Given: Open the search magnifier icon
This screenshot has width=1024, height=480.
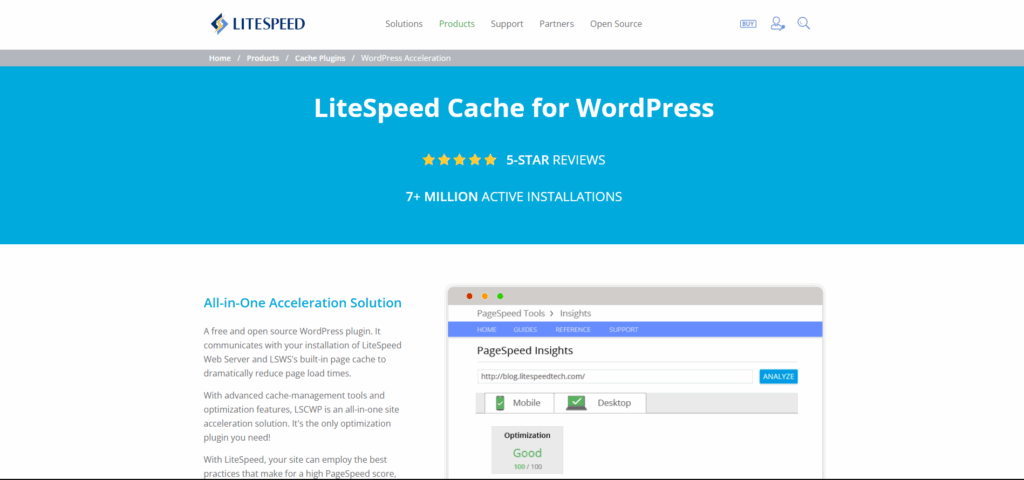Looking at the screenshot, I should [804, 24].
